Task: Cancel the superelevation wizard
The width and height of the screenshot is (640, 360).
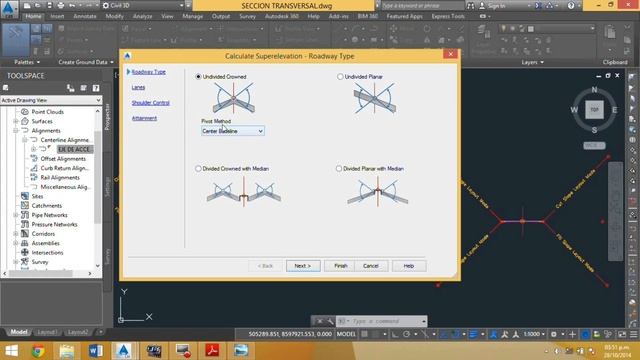Action: pyautogui.click(x=371, y=266)
